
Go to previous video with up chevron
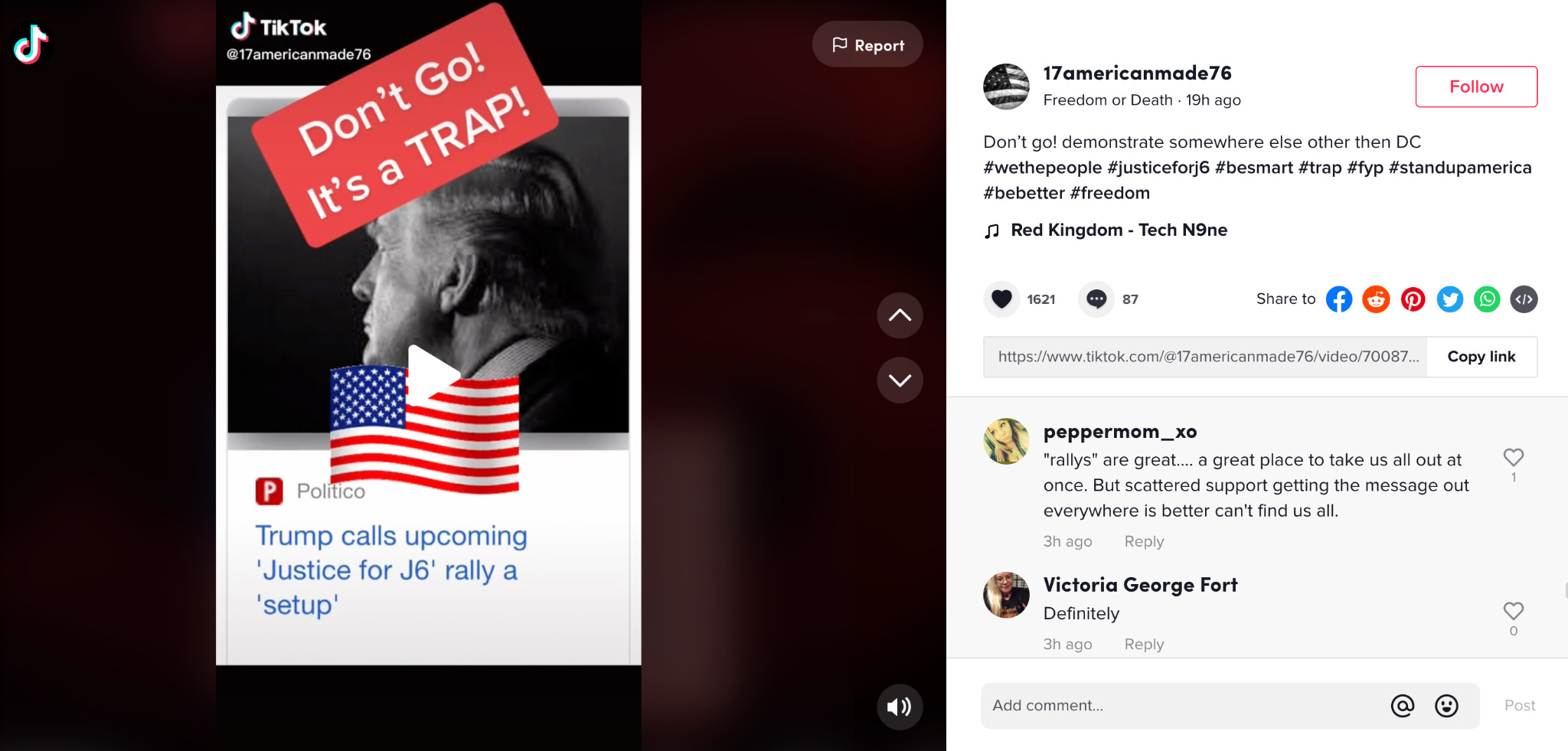tap(900, 315)
